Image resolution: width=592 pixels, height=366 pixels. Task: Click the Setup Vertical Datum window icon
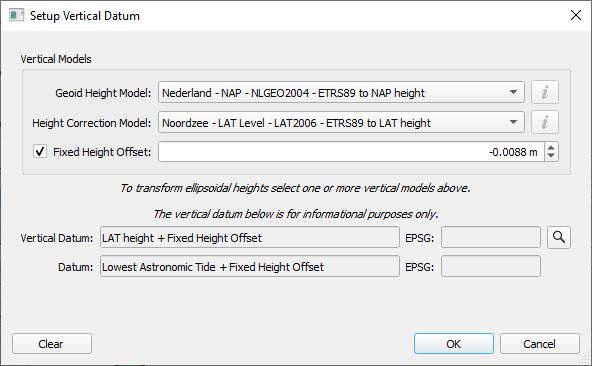(x=17, y=15)
